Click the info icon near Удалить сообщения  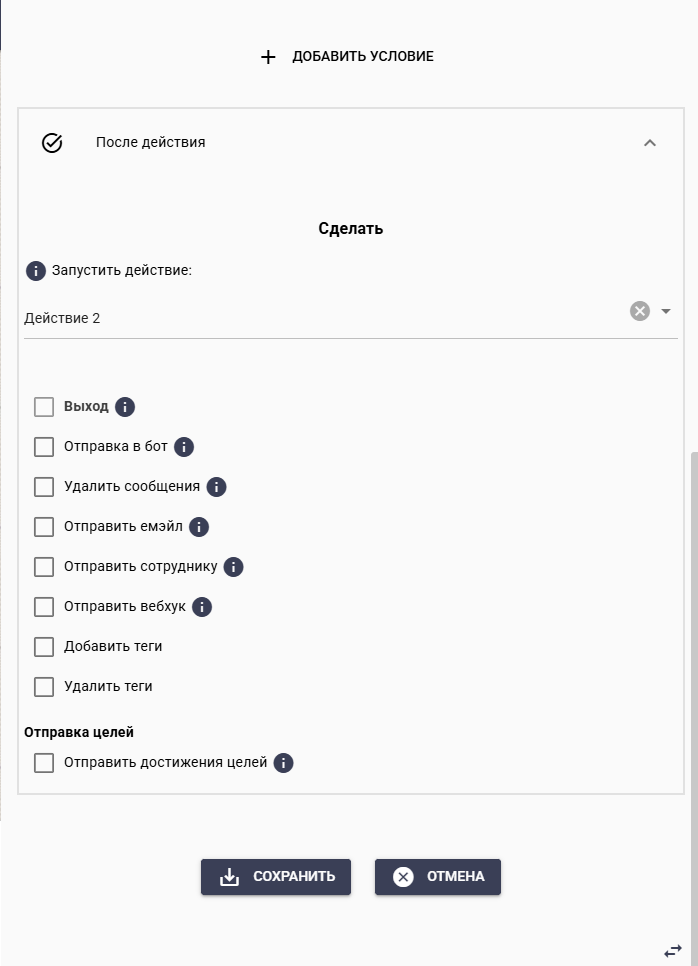click(x=216, y=487)
